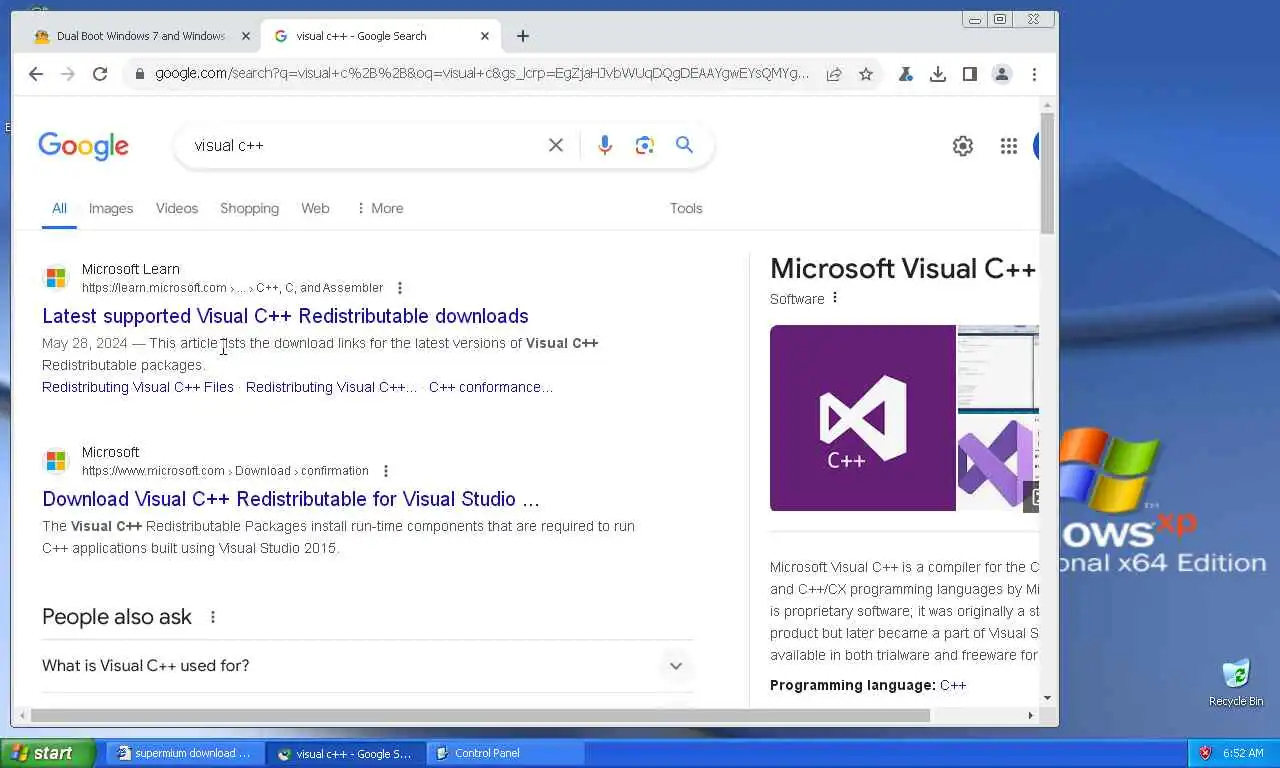Screen dimensions: 1280x768
Task: Open options menu for microsoft.com Download result
Action: pos(386,471)
